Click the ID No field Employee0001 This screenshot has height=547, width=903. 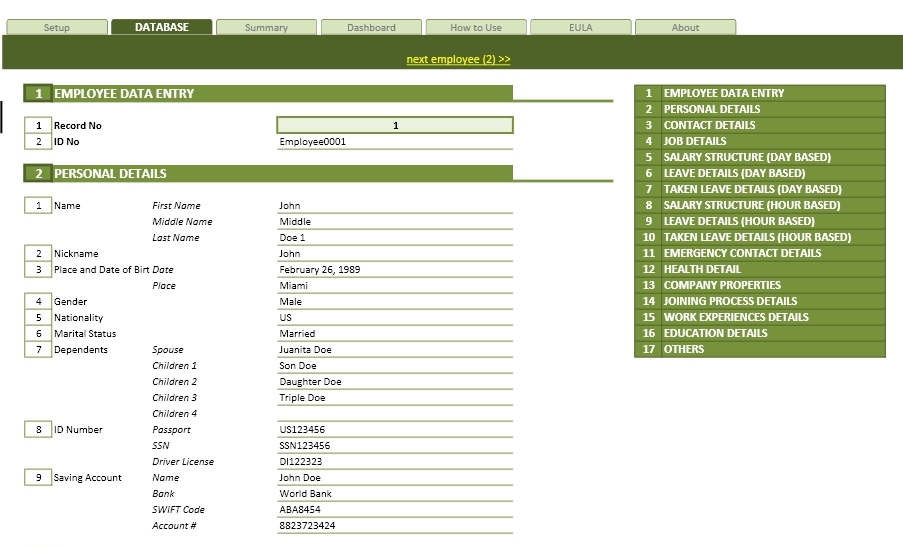pos(395,142)
